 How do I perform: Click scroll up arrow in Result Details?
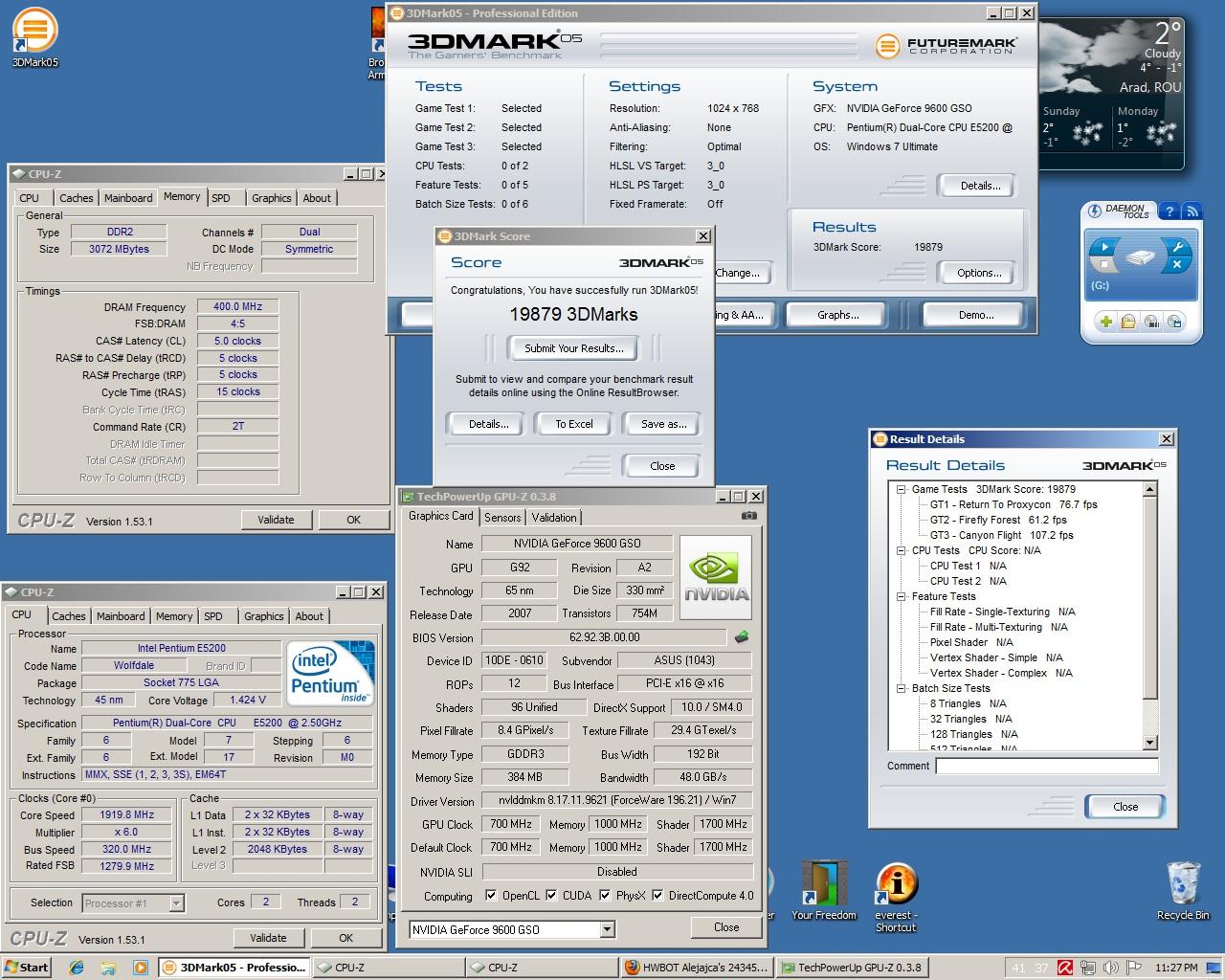tap(1150, 489)
